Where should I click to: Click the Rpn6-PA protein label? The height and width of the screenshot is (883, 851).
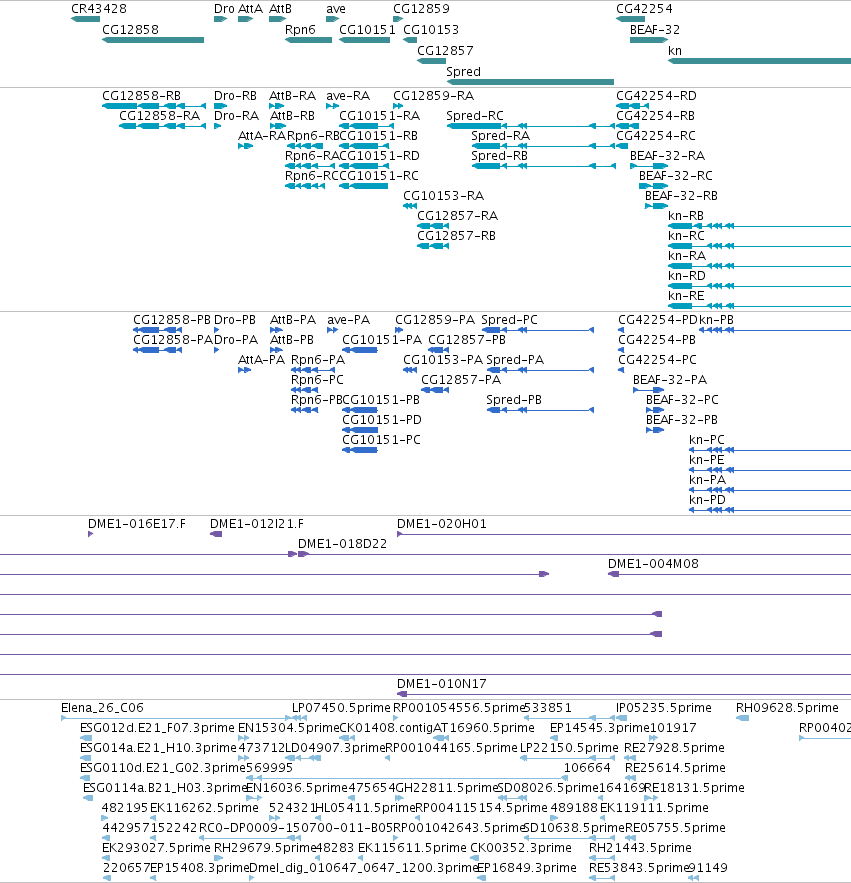pos(318,360)
